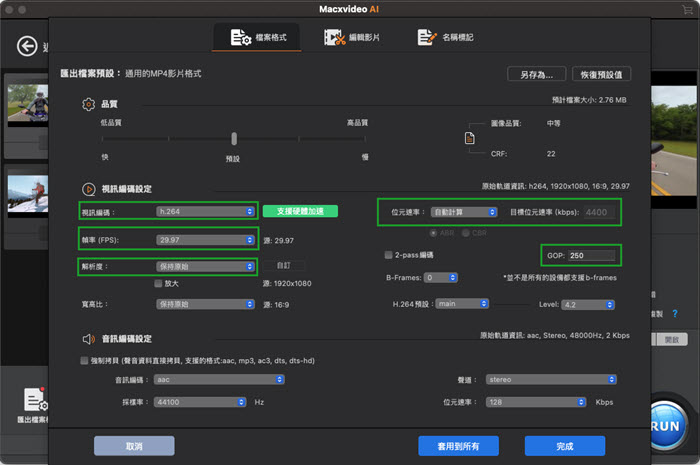This screenshot has width=700, height=465.
Task: Open the B-Frames dropdown
Action: (441, 278)
